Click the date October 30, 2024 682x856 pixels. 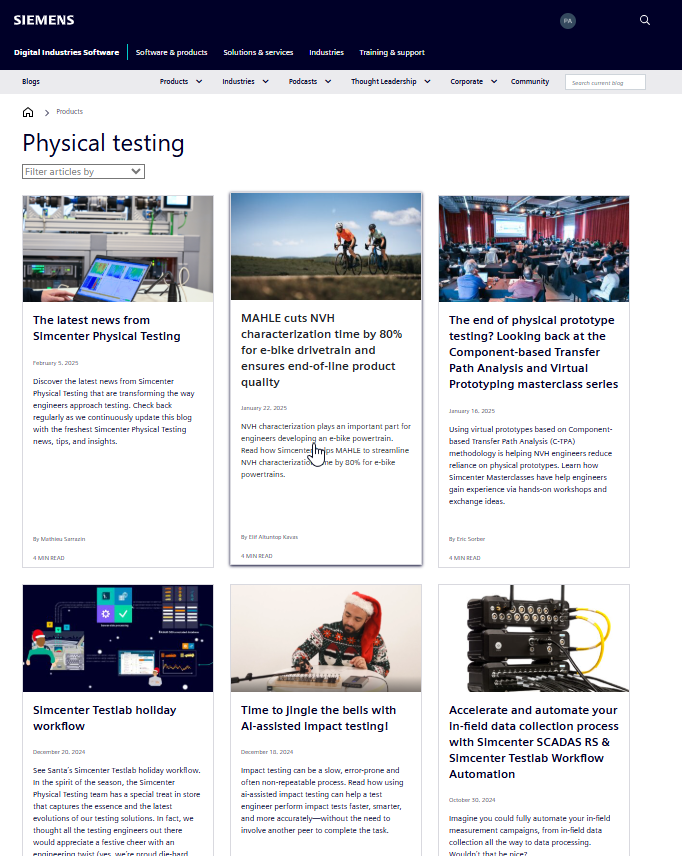pyautogui.click(x=472, y=800)
